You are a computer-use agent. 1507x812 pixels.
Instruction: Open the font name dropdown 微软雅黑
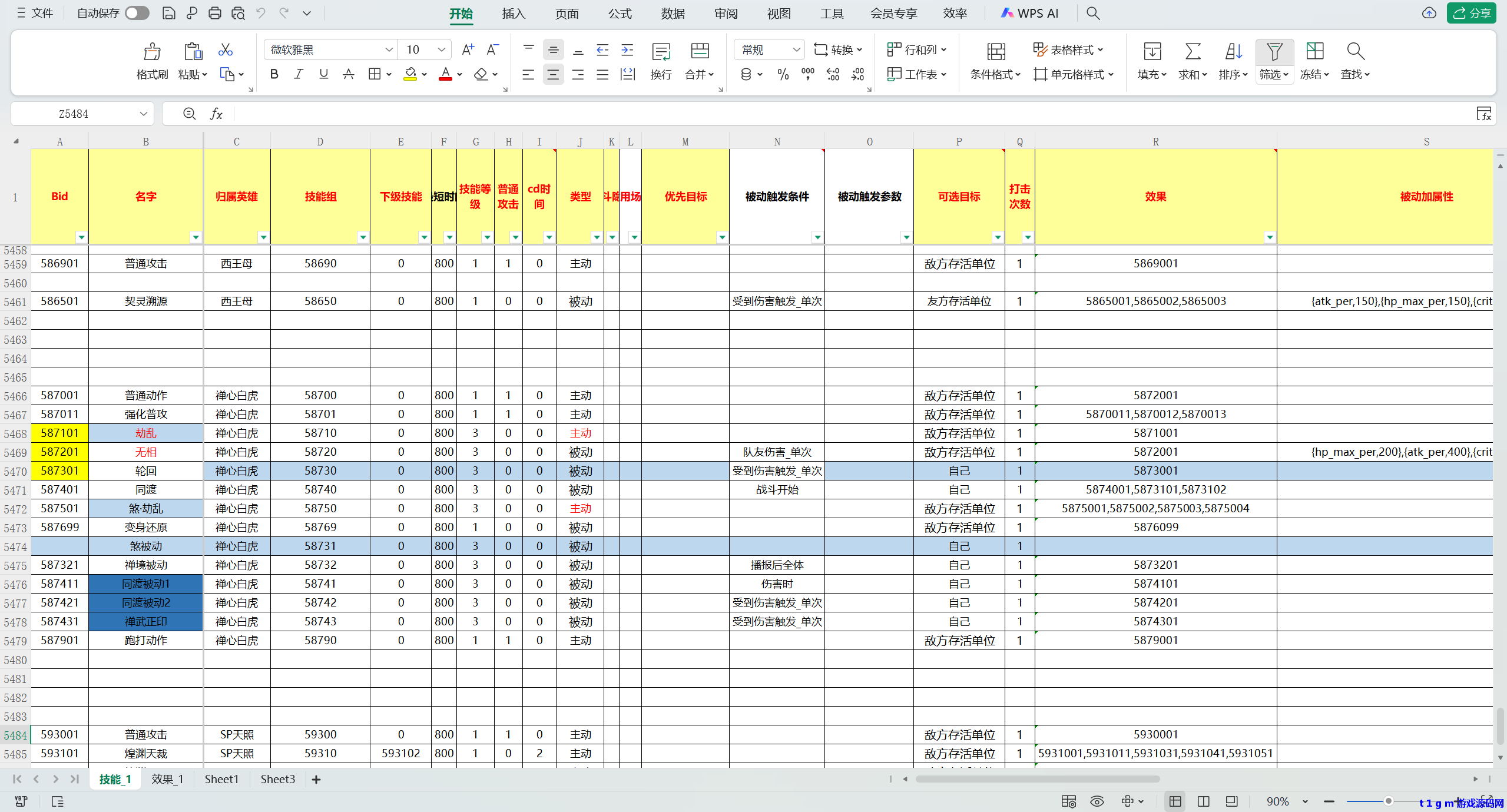[389, 50]
